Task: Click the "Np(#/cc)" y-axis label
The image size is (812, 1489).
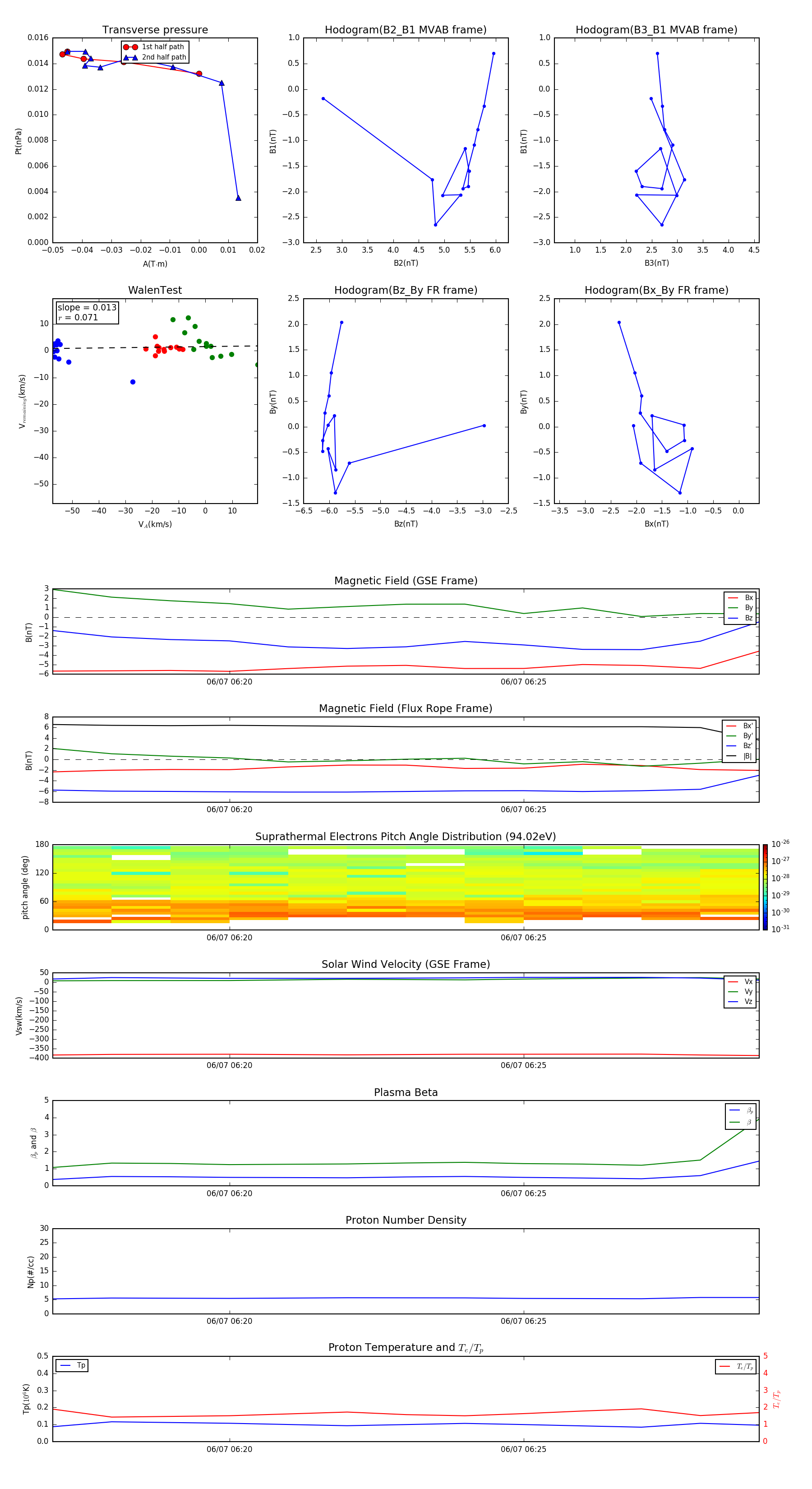Action: [31, 1272]
